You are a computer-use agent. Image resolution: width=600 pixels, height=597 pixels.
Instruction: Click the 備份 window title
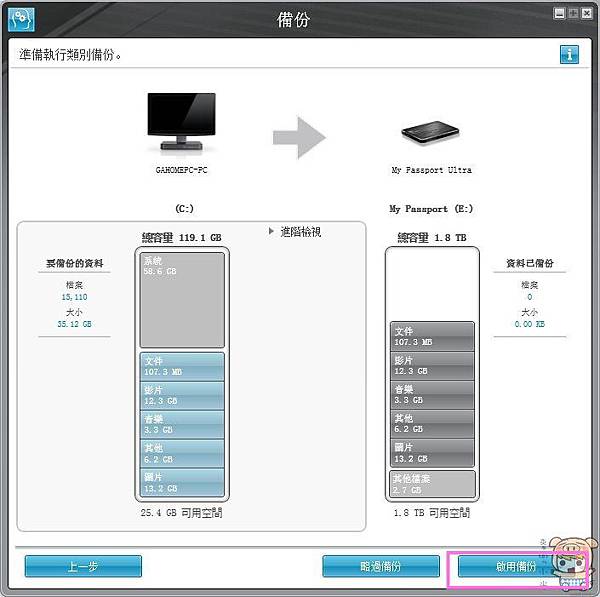(x=293, y=20)
